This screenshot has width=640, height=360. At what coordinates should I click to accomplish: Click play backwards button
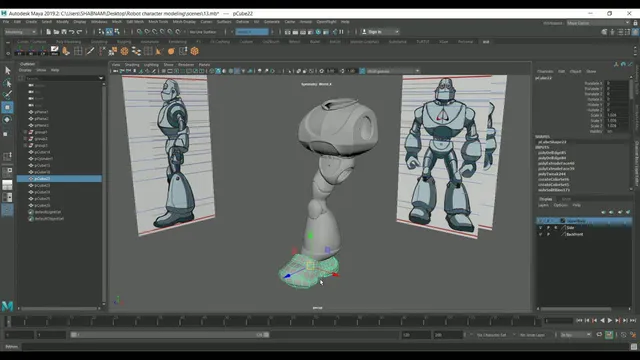(602, 321)
